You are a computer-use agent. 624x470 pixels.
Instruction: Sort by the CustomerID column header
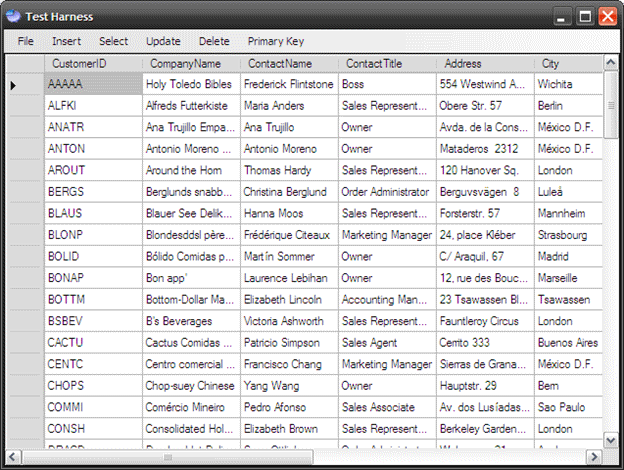point(93,64)
